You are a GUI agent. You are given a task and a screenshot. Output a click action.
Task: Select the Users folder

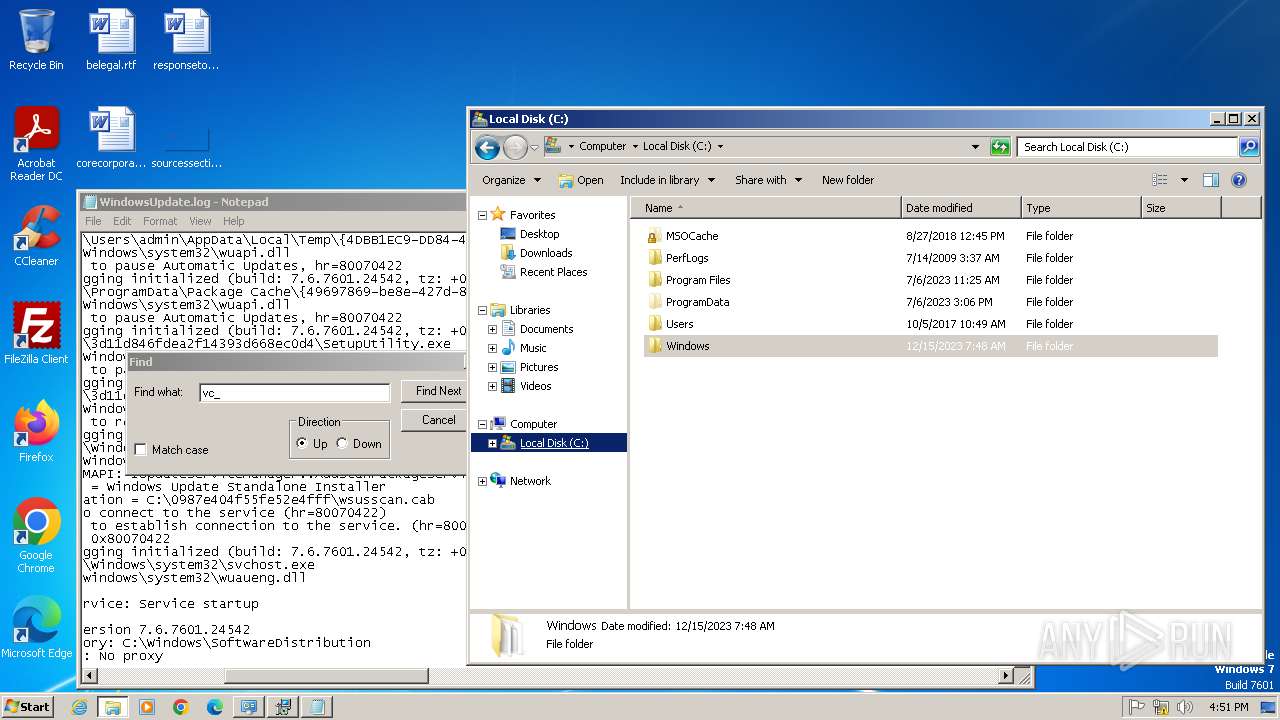click(679, 324)
